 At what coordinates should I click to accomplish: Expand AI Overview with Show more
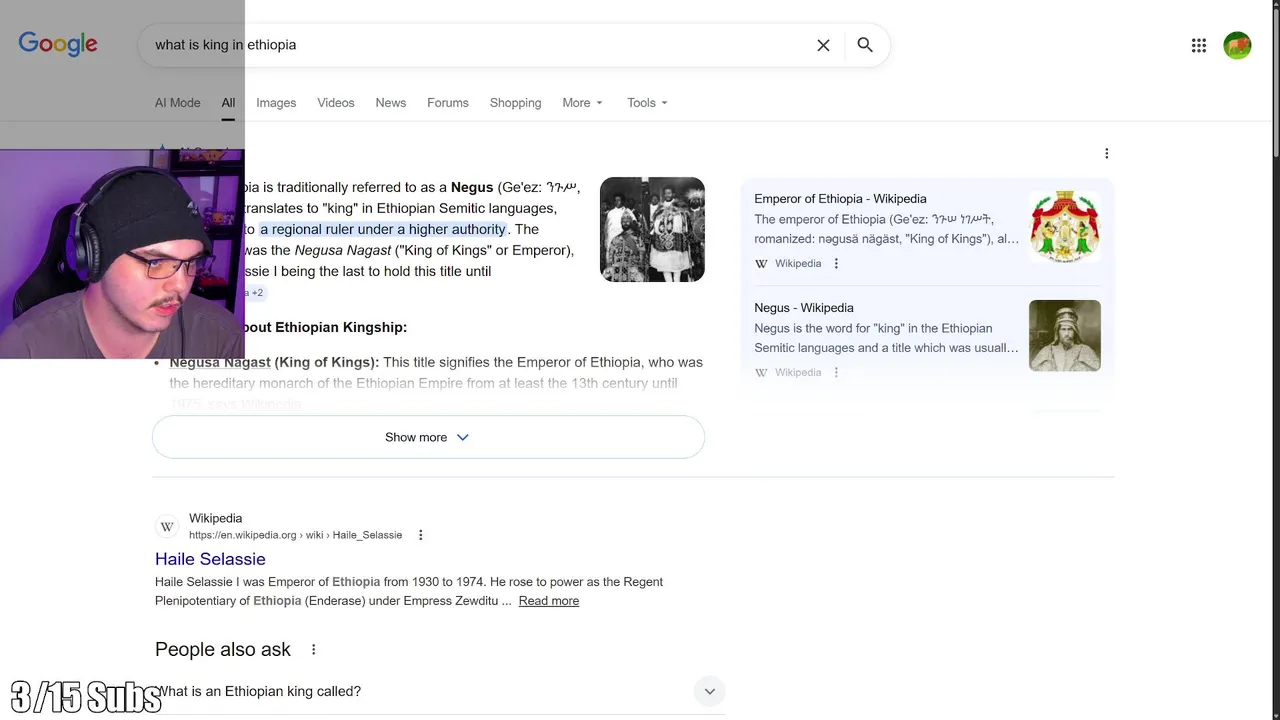[428, 437]
